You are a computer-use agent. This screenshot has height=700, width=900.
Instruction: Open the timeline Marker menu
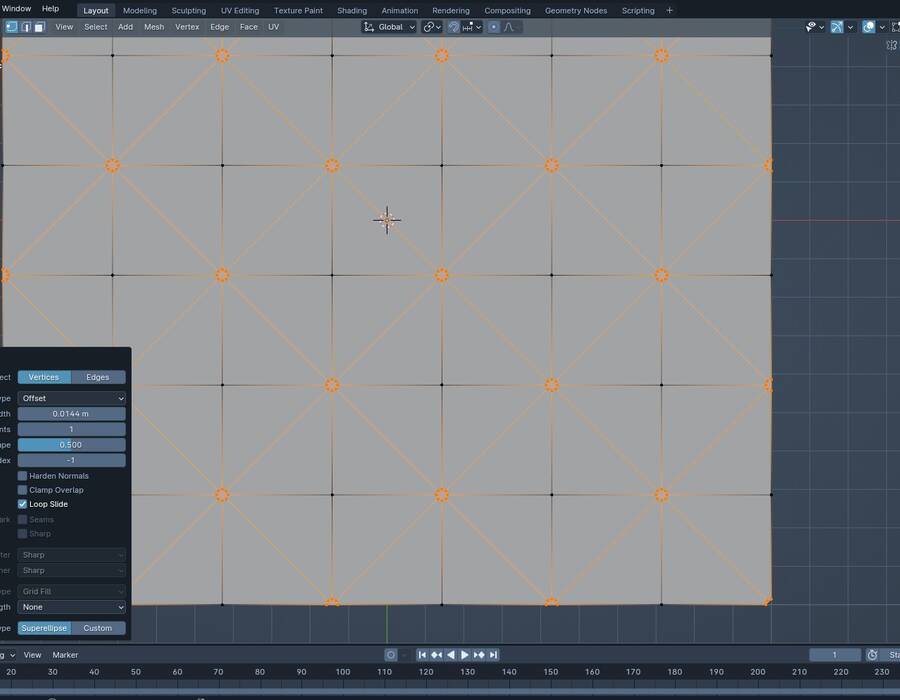point(65,655)
